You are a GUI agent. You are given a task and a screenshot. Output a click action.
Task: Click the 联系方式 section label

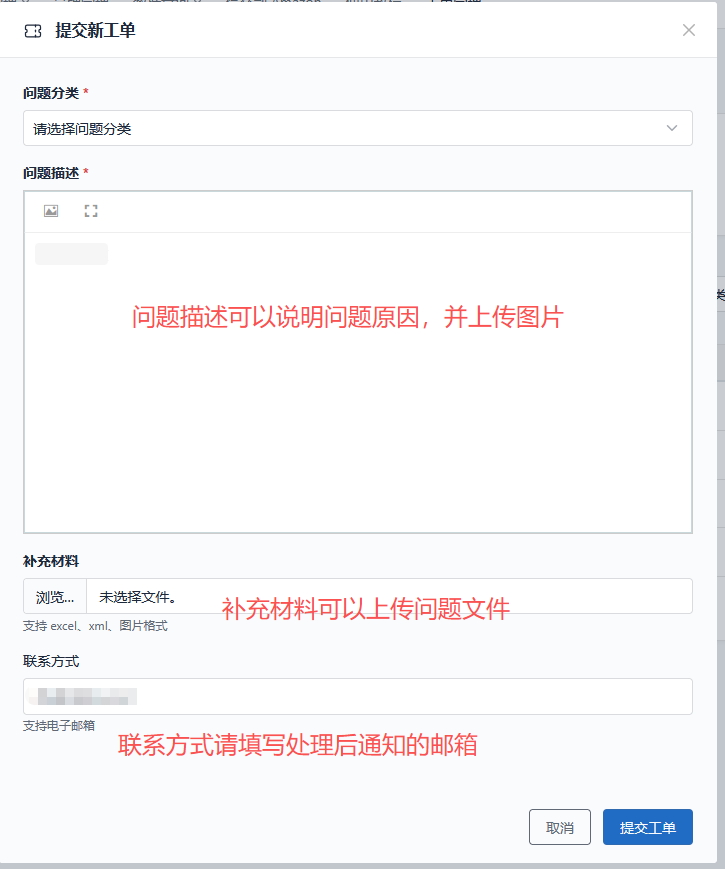pyautogui.click(x=51, y=661)
